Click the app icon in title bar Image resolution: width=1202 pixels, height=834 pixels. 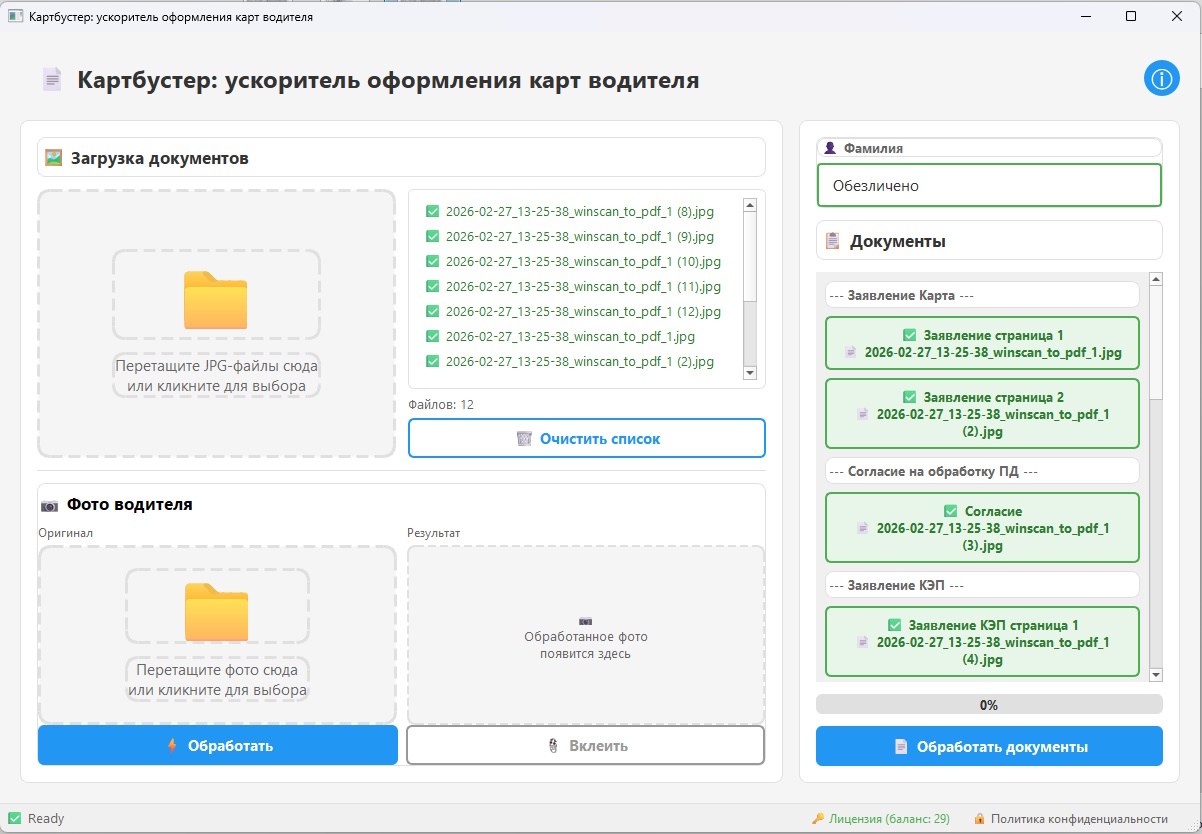point(15,17)
